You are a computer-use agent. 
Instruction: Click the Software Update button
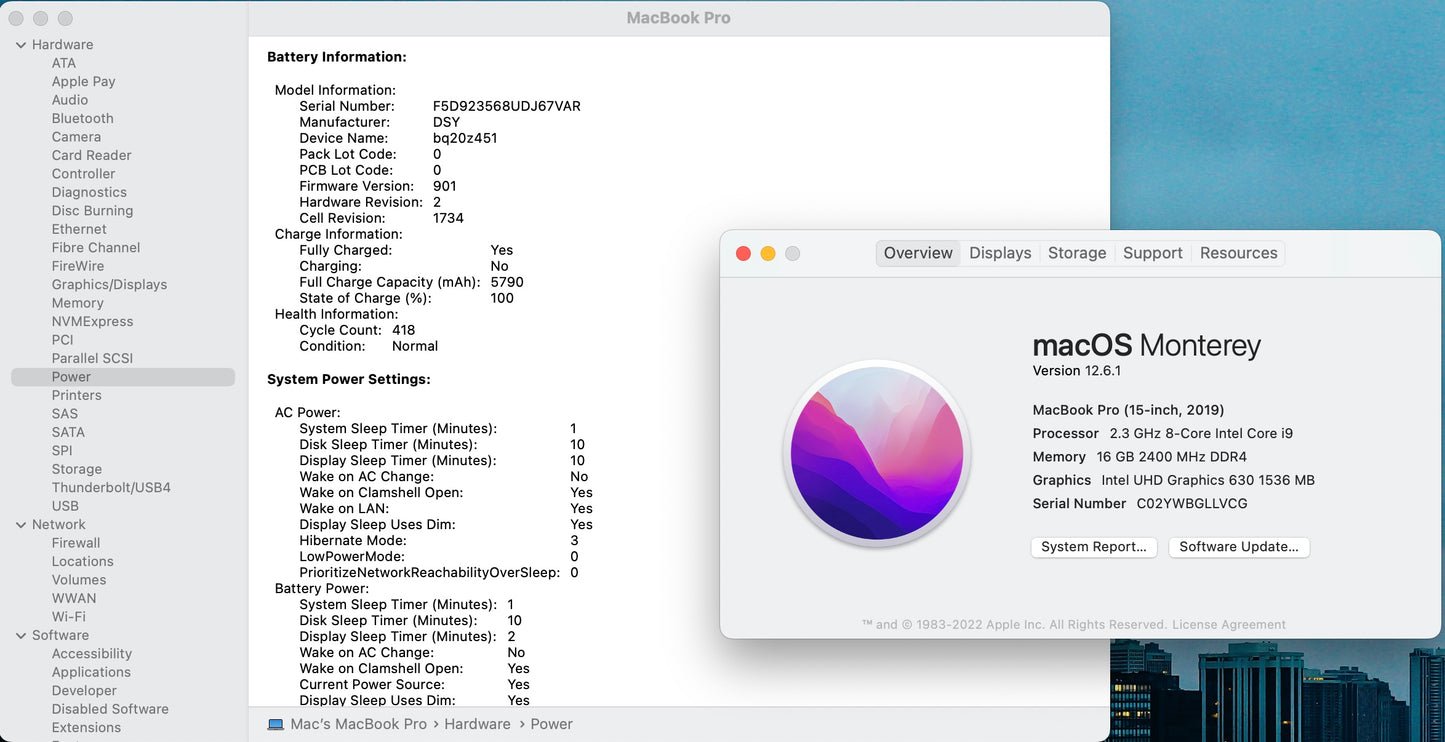click(x=1239, y=547)
